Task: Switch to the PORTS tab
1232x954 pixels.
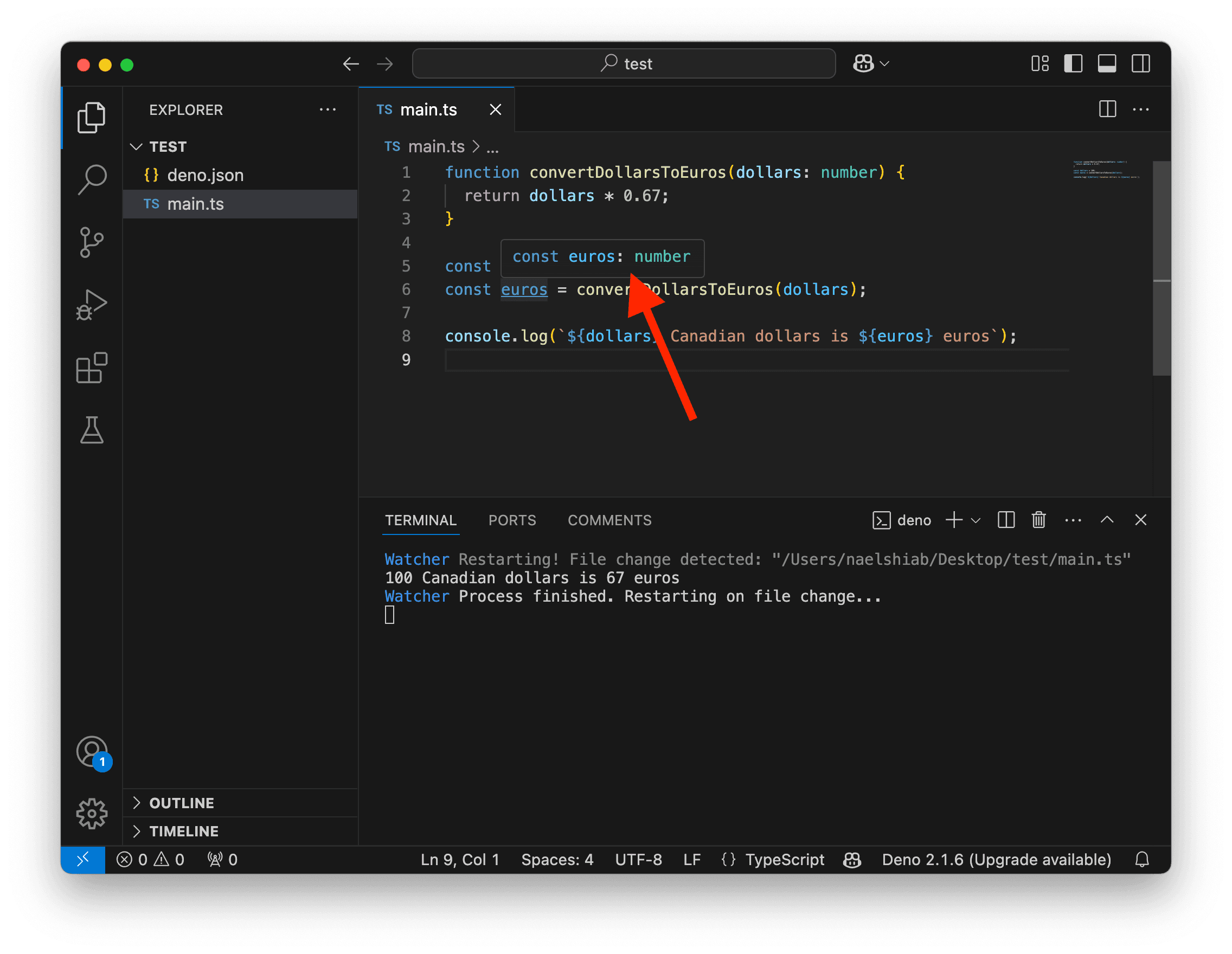Action: coord(512,520)
